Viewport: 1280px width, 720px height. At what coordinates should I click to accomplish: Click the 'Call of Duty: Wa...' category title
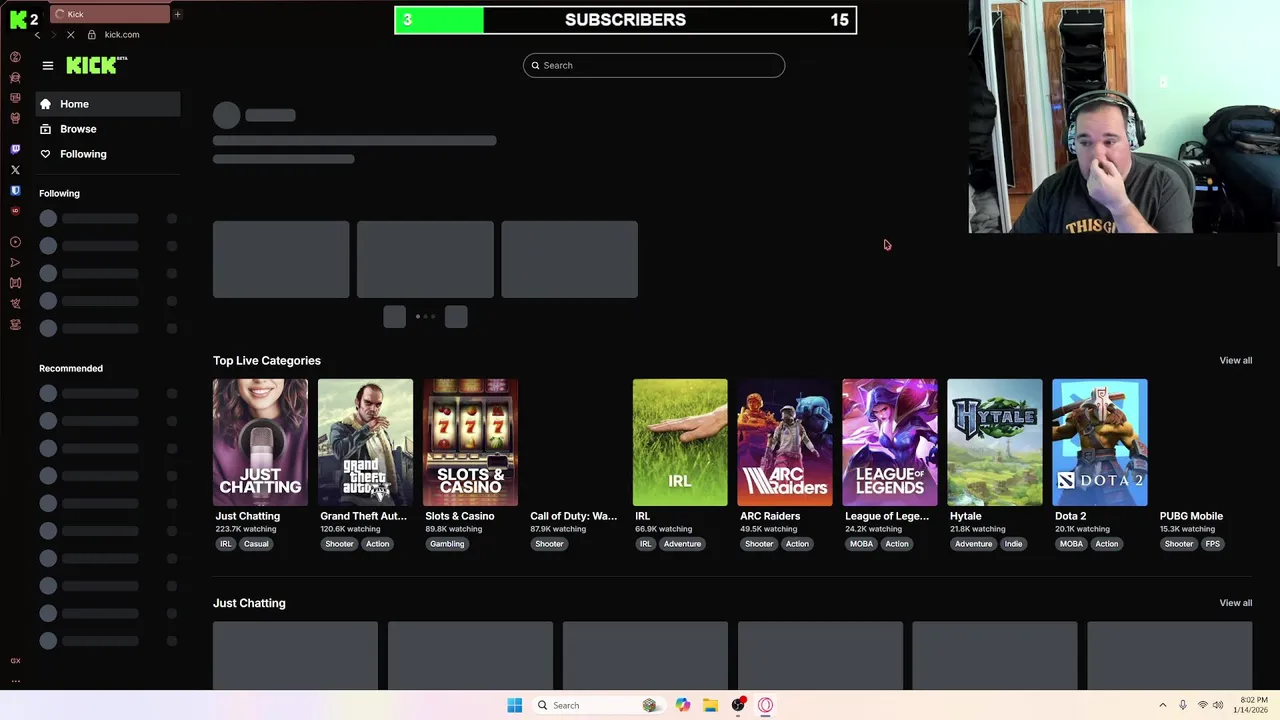(574, 516)
